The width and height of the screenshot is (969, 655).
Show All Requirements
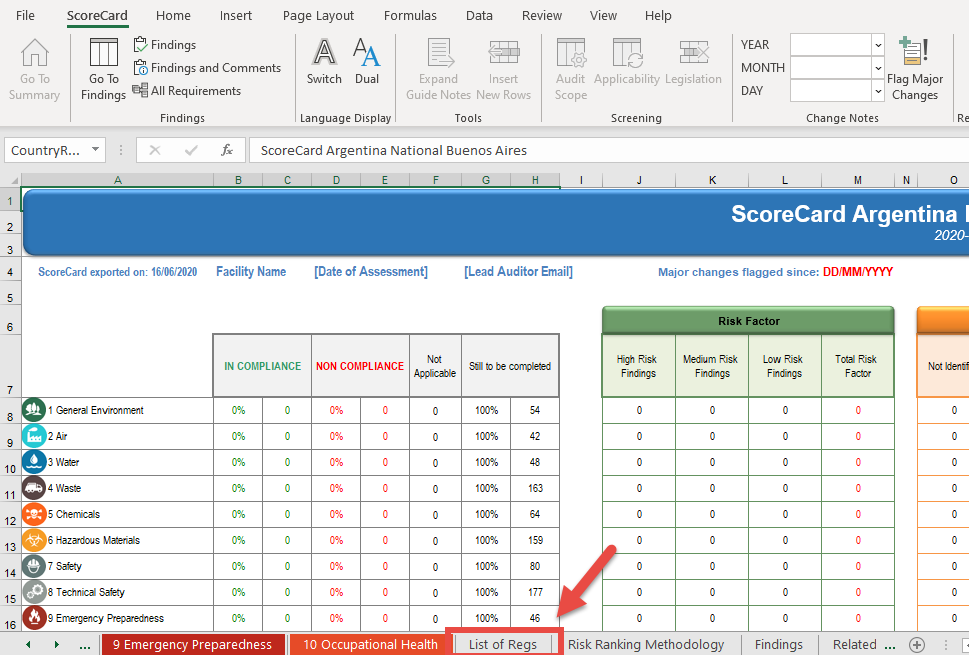click(187, 90)
